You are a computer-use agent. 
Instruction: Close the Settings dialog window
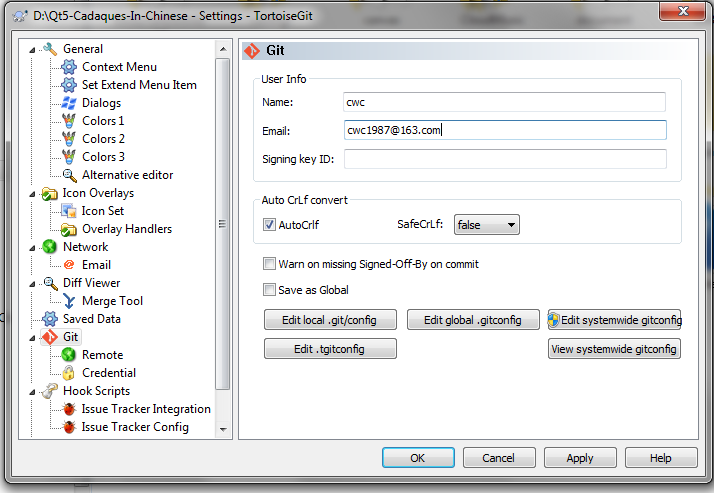pos(683,11)
